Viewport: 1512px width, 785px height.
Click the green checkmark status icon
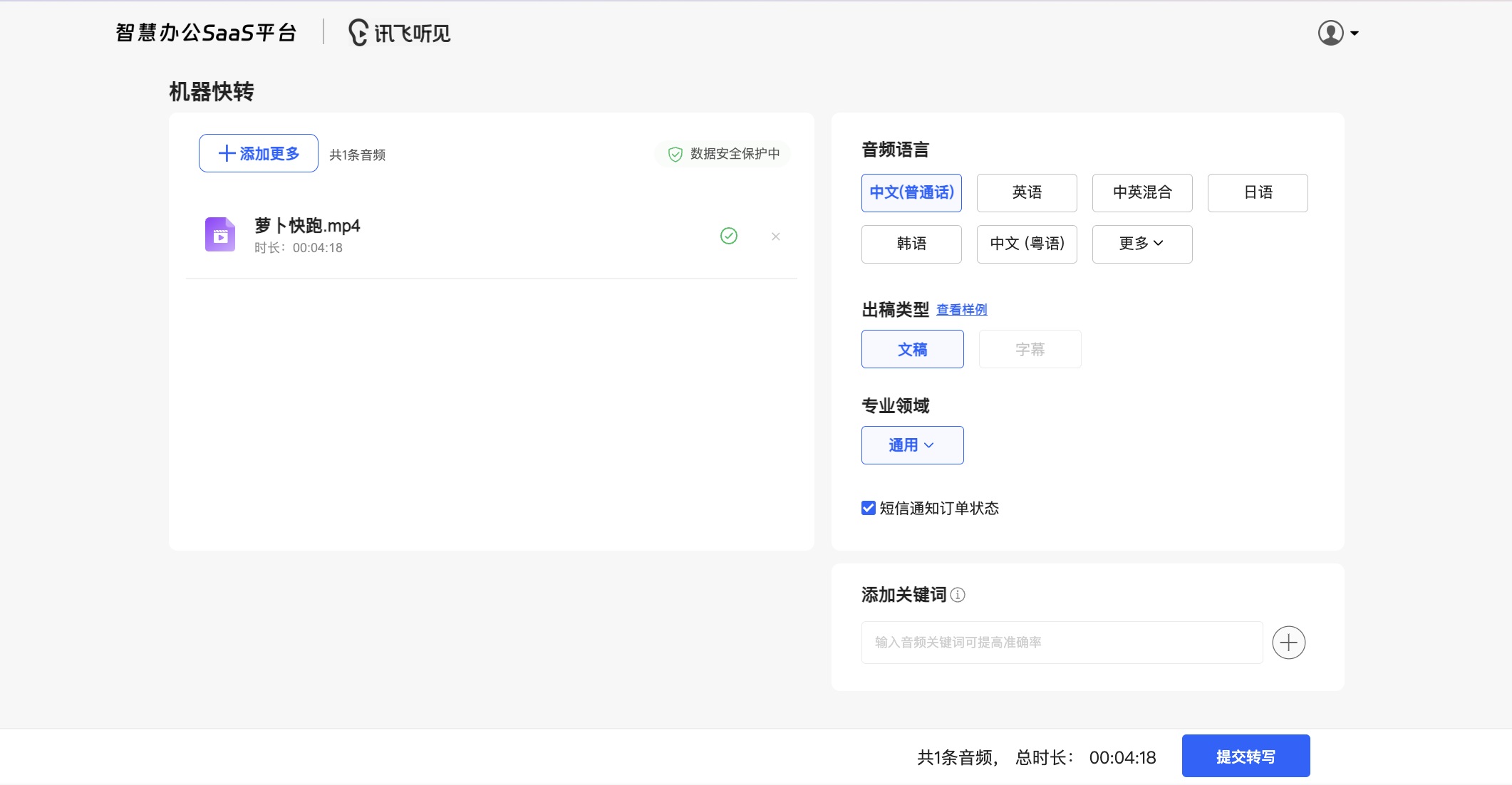coord(729,235)
